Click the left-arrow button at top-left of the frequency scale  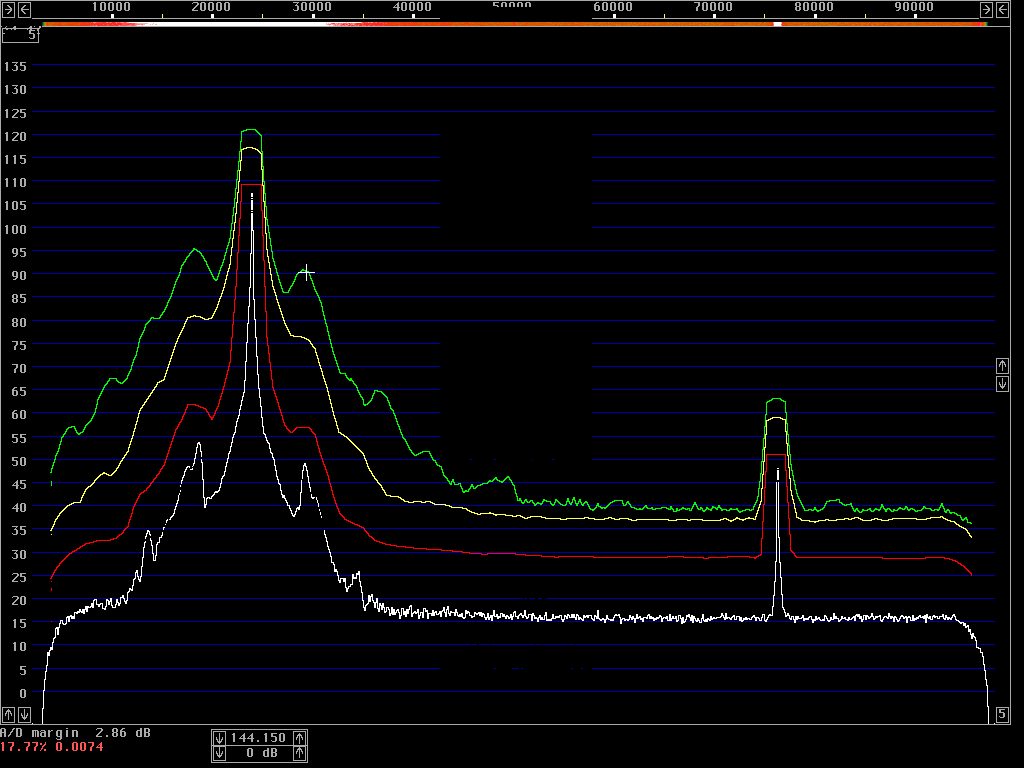24,9
